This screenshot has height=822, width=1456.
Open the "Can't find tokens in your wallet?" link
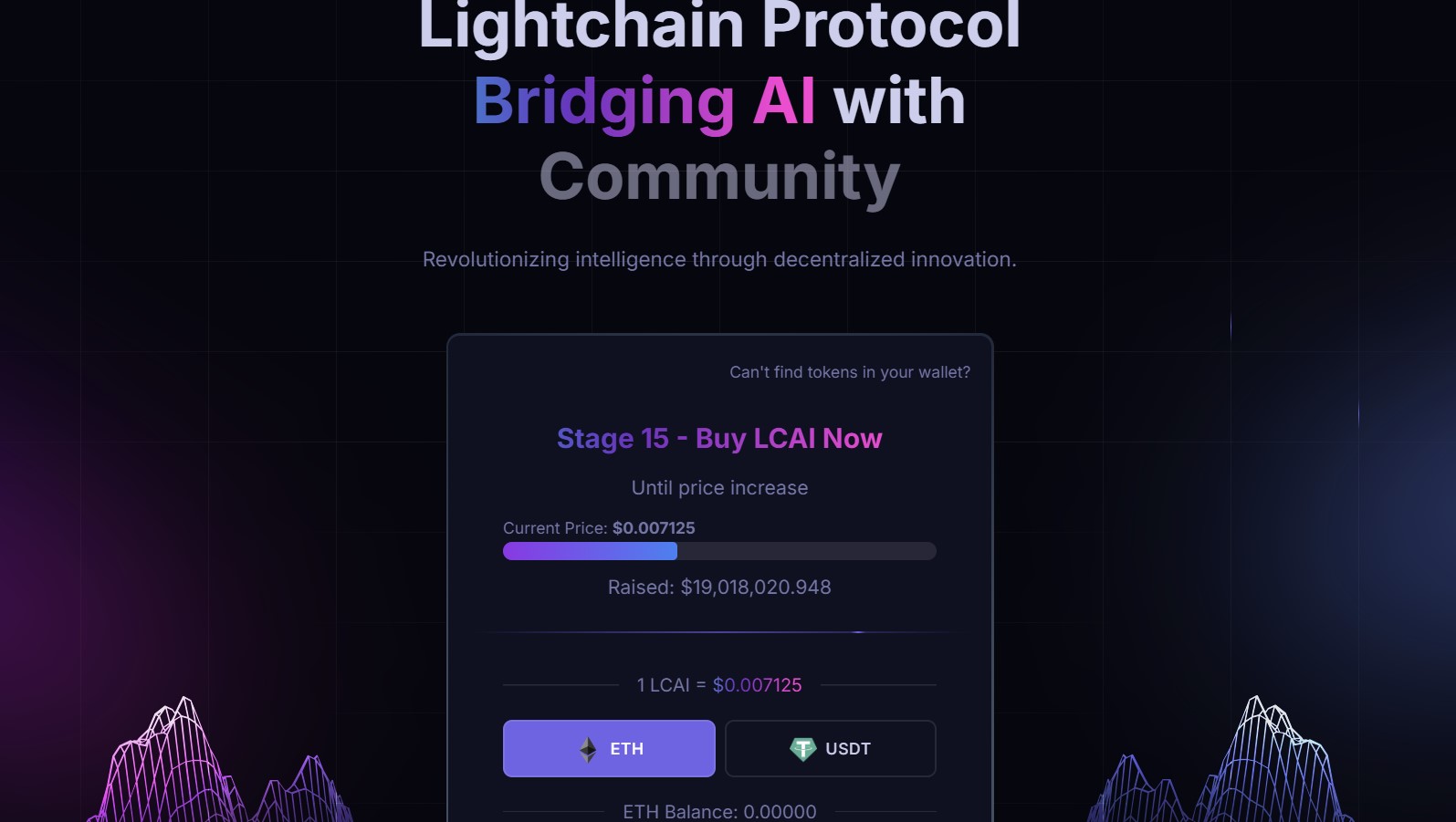(x=849, y=372)
